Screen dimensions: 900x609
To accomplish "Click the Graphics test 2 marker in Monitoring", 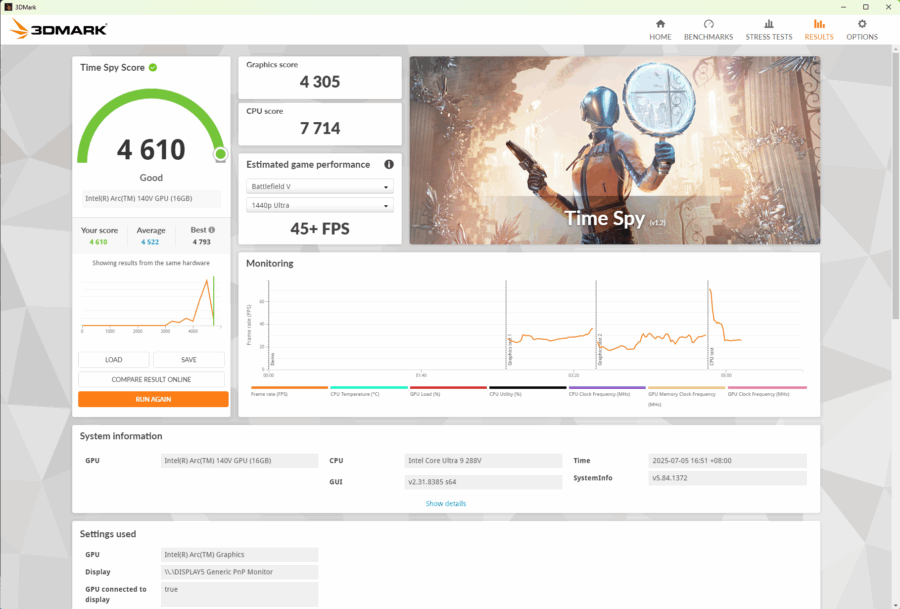I will [x=600, y=350].
